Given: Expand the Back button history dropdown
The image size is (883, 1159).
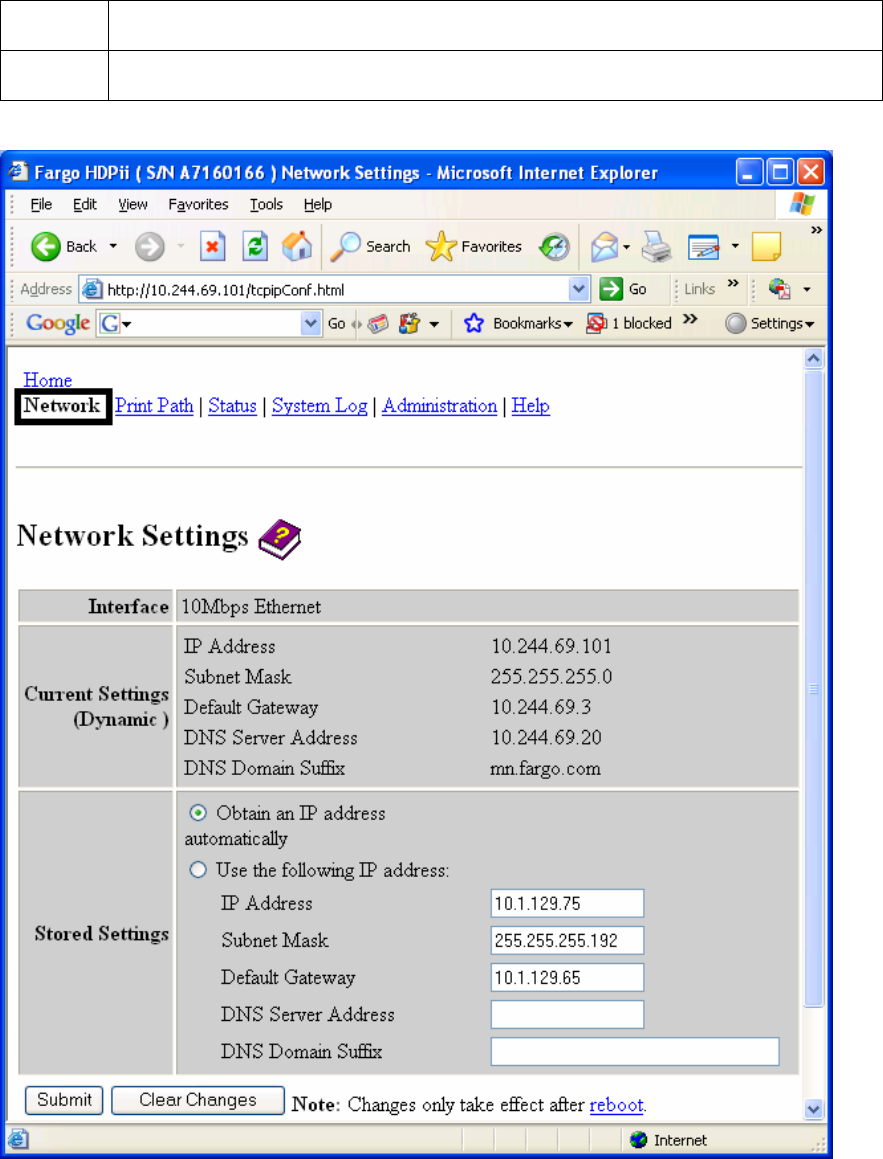Looking at the screenshot, I should (113, 246).
